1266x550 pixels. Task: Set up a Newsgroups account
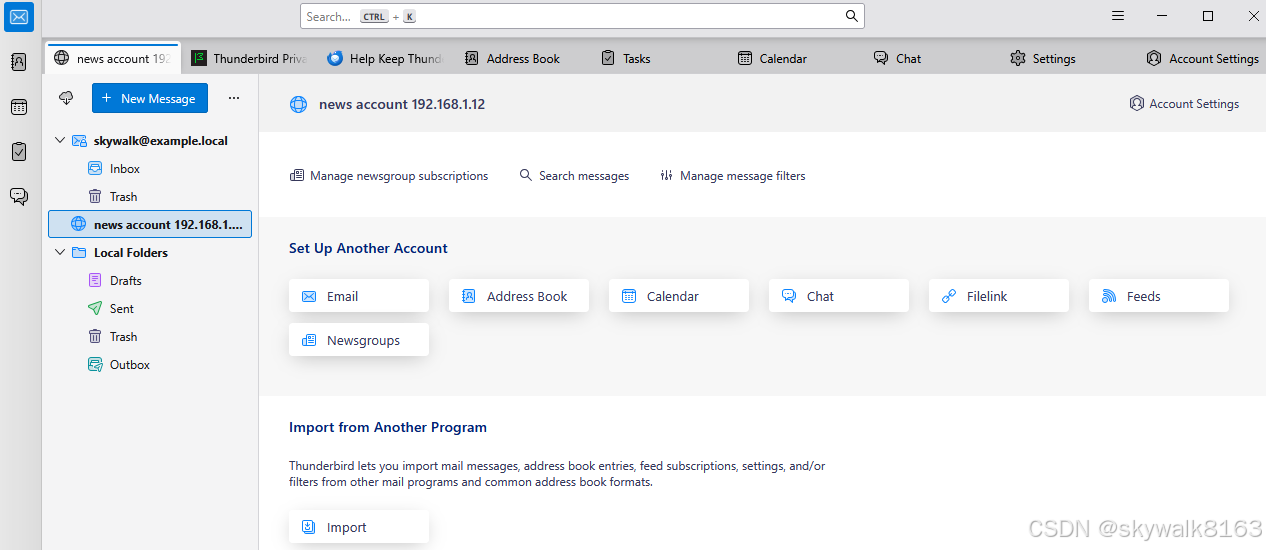coord(359,340)
